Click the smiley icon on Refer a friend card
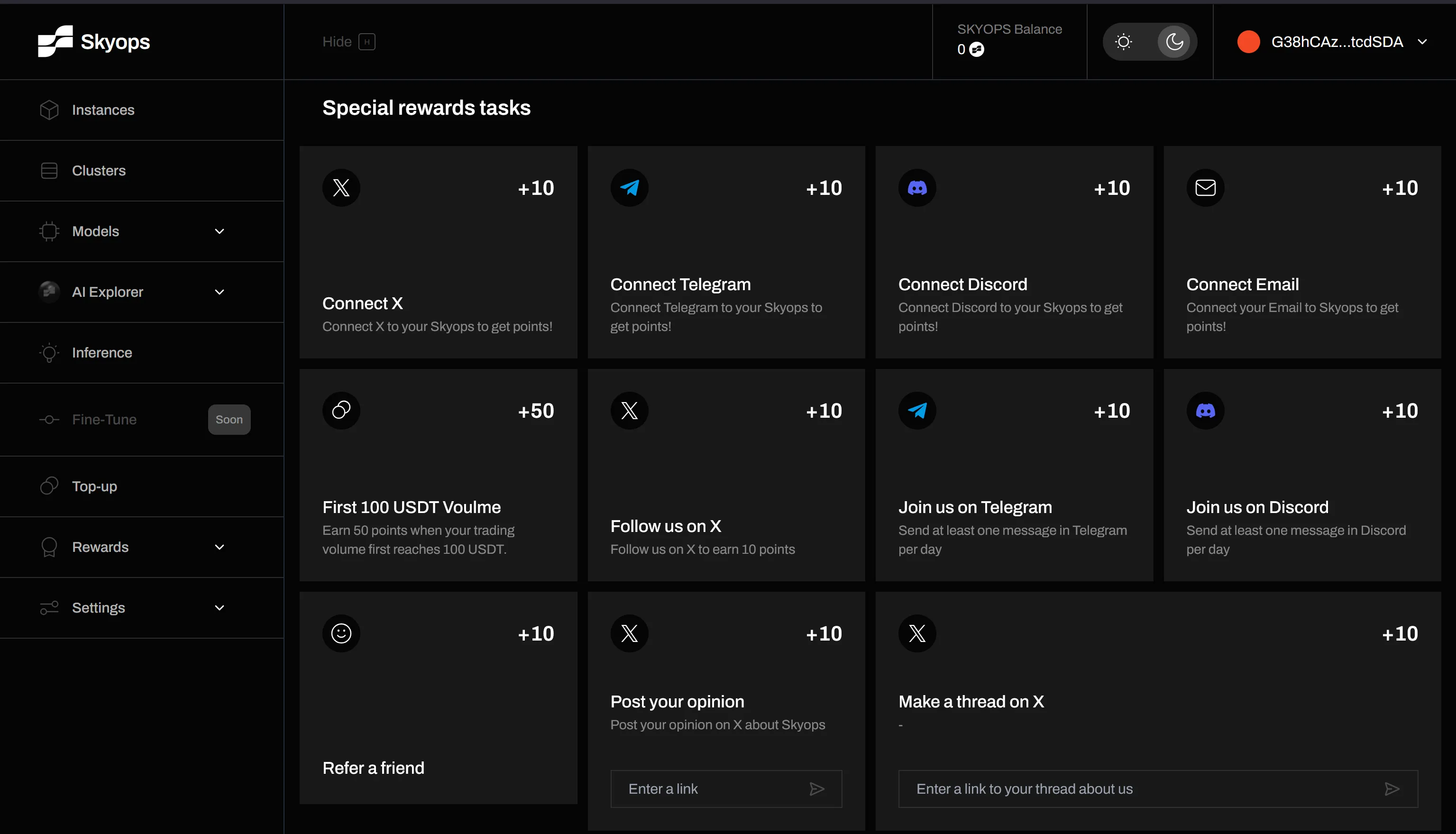The height and width of the screenshot is (834, 1456). [341, 633]
